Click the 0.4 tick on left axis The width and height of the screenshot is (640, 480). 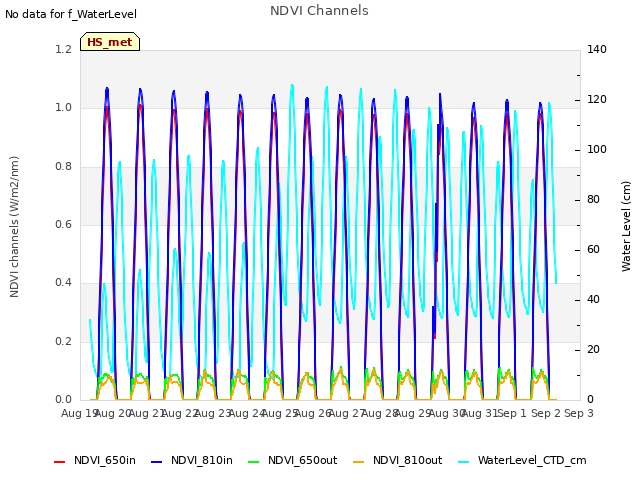coord(63,282)
